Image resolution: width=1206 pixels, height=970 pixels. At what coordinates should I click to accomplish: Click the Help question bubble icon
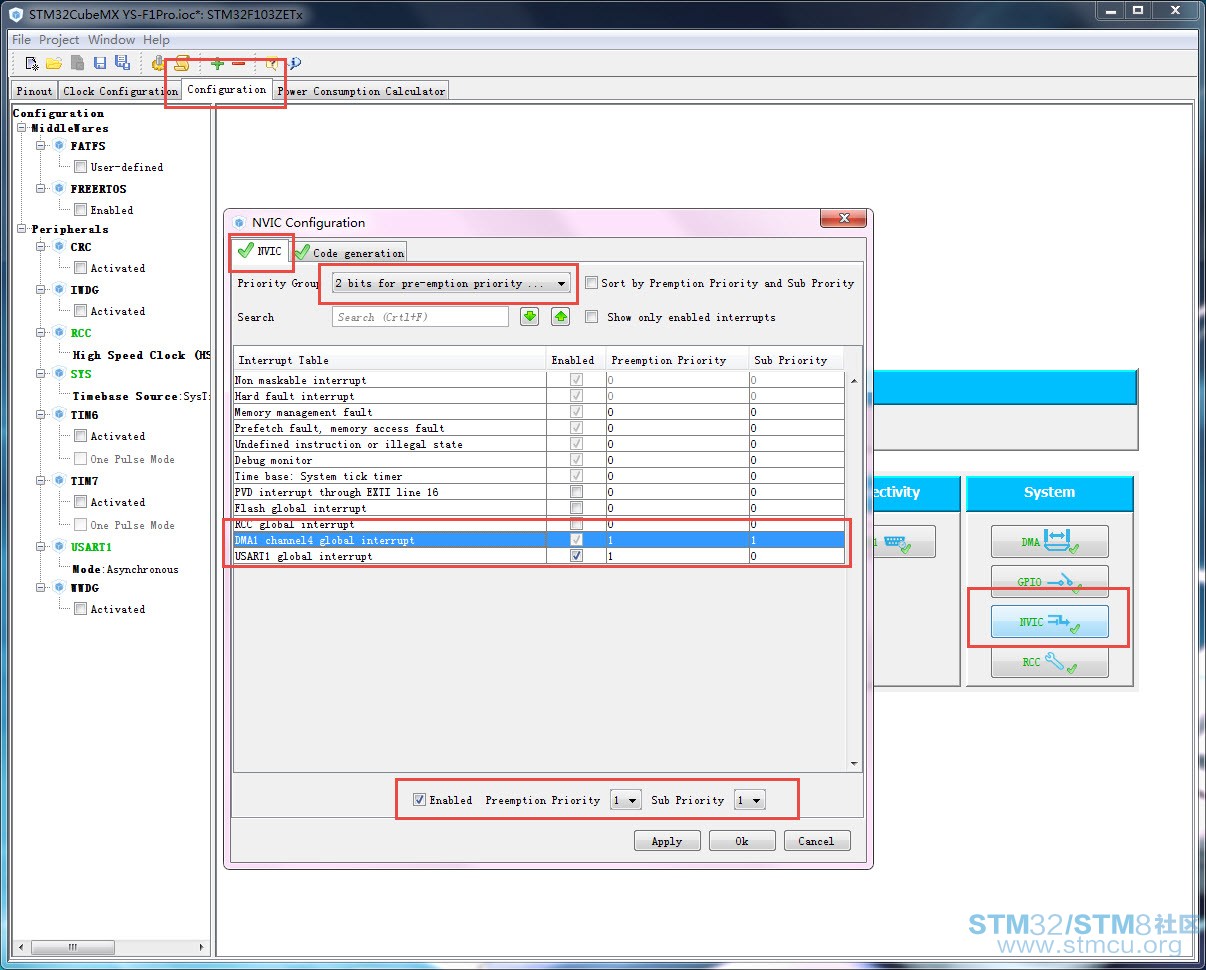272,64
